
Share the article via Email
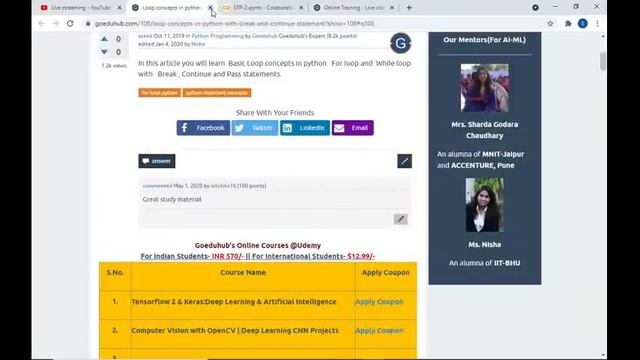[353, 128]
